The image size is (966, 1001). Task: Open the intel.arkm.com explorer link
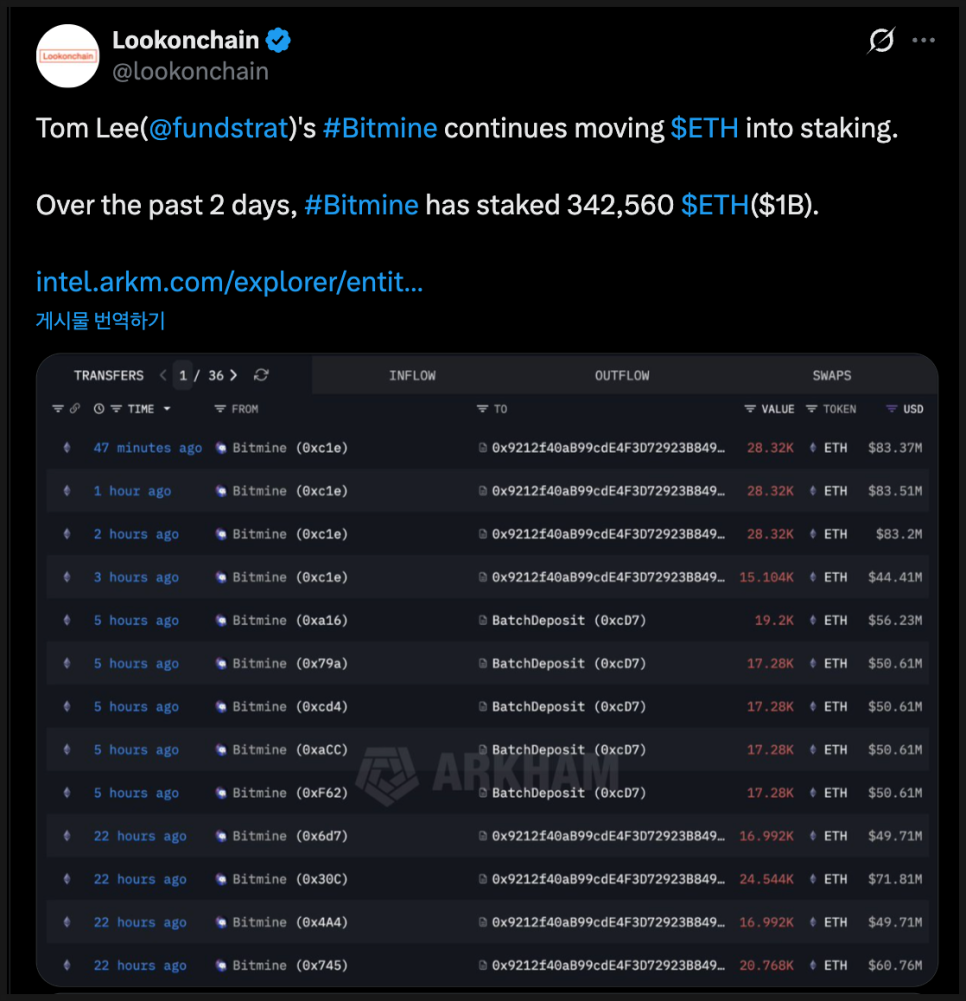(229, 282)
